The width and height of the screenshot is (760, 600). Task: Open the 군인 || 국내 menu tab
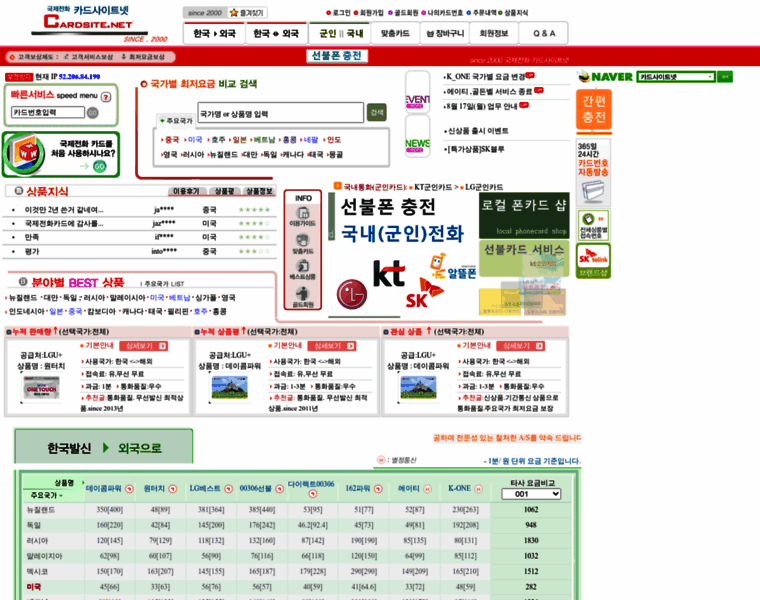tap(341, 33)
